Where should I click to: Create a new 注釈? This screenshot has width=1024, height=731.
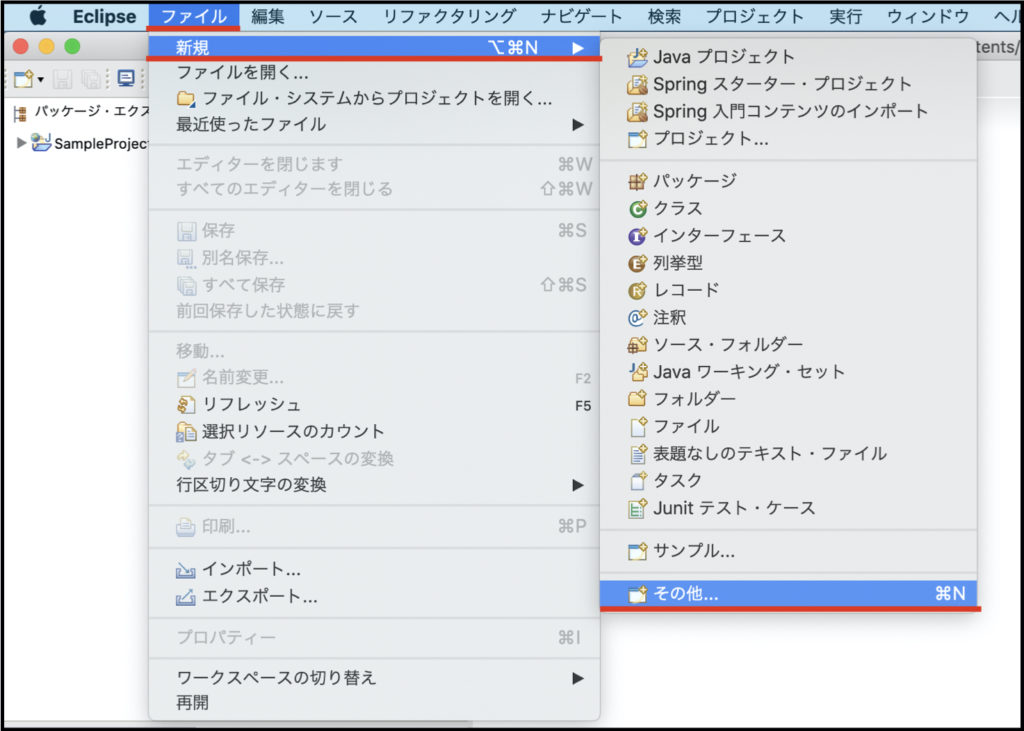(788, 317)
